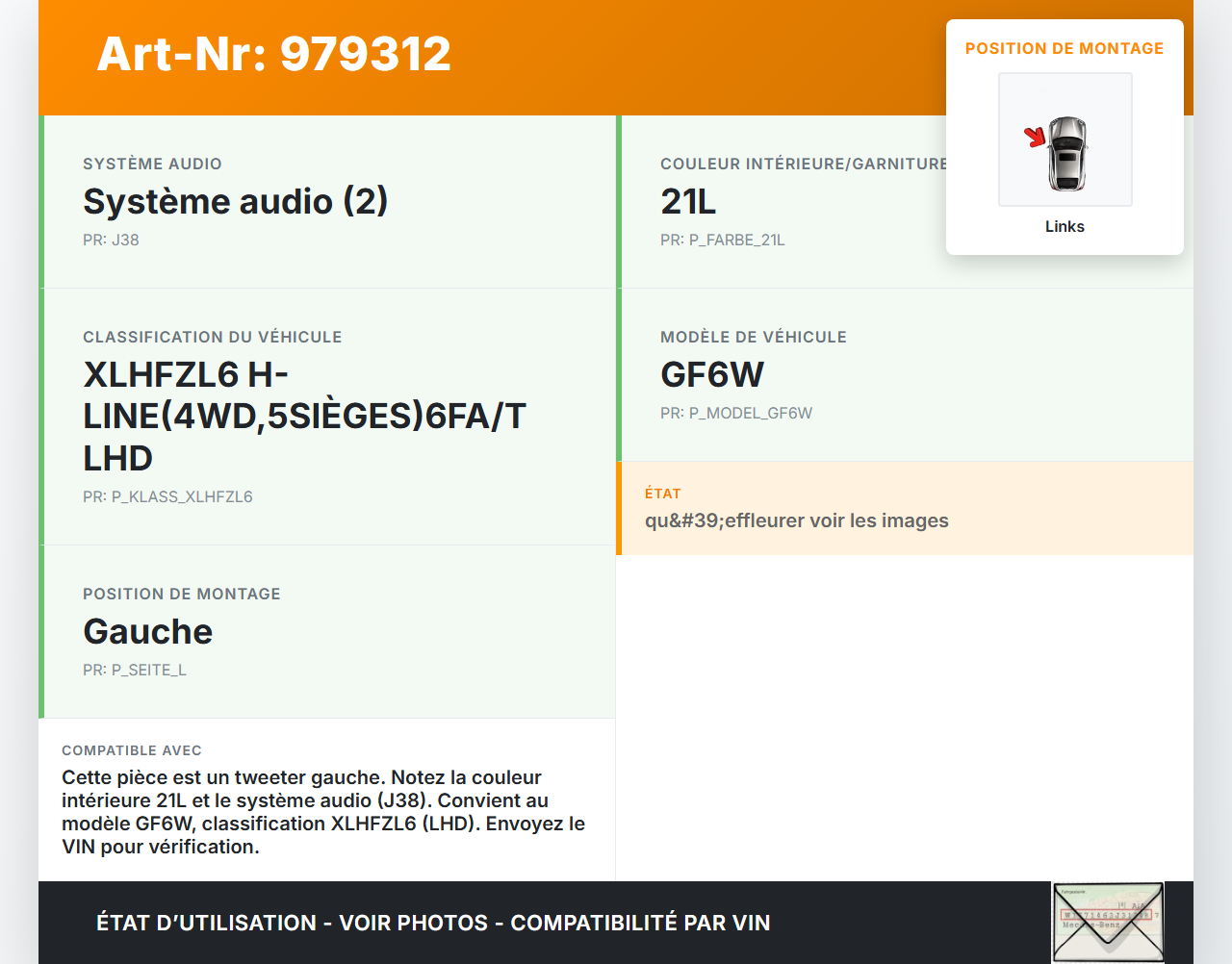The height and width of the screenshot is (964, 1232).
Task: Click the highlighted VIN number on the document
Action: pos(1106,914)
